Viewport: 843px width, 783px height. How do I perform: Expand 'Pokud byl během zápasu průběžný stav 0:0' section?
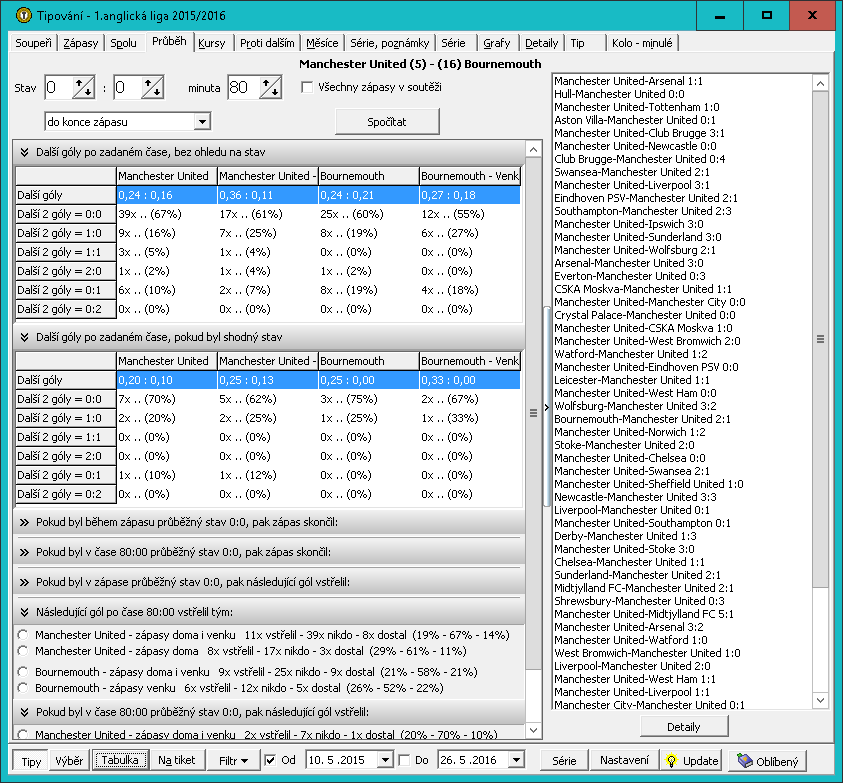[x=24, y=522]
